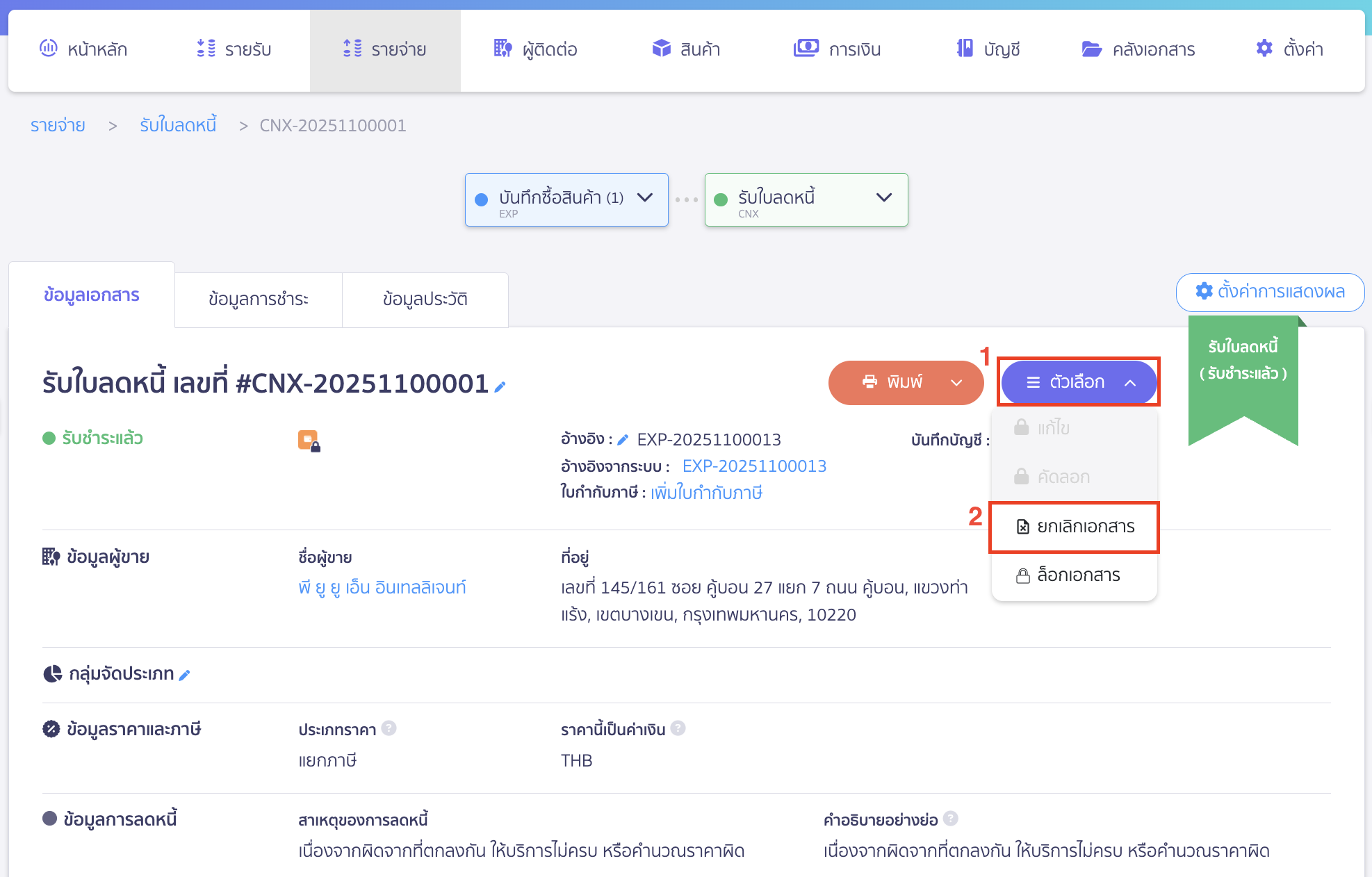Click help icon next to ประเภทราคา

(389, 728)
